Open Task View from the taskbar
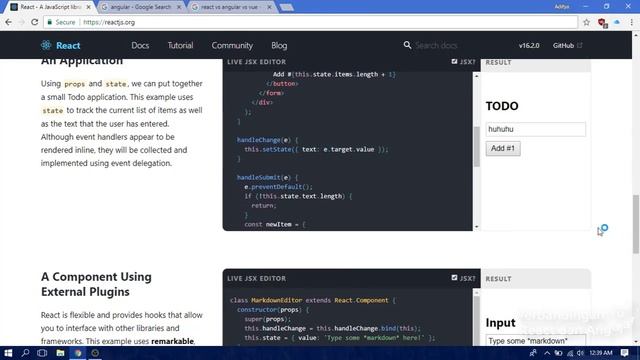Viewport: 640px width, 360px height. pos(42,353)
